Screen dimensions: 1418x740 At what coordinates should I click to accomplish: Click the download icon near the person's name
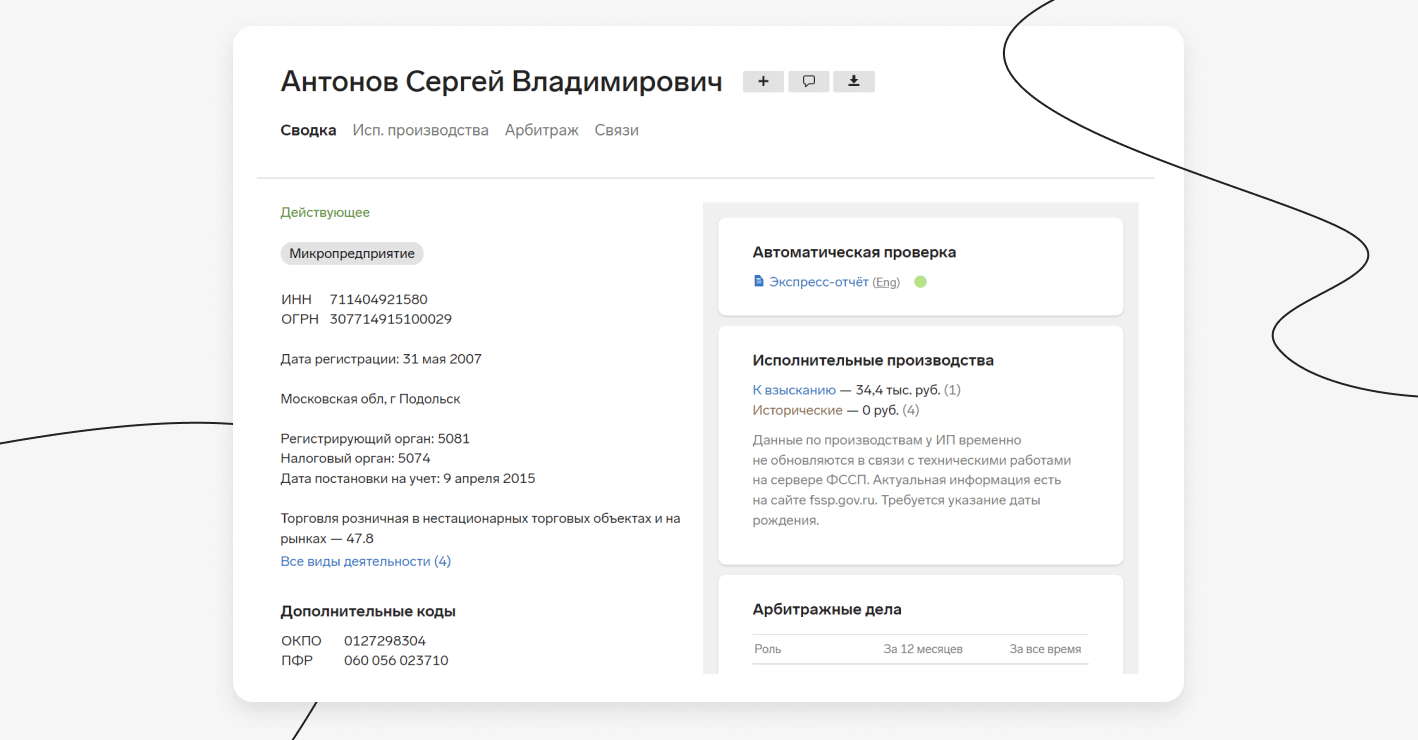(x=853, y=81)
